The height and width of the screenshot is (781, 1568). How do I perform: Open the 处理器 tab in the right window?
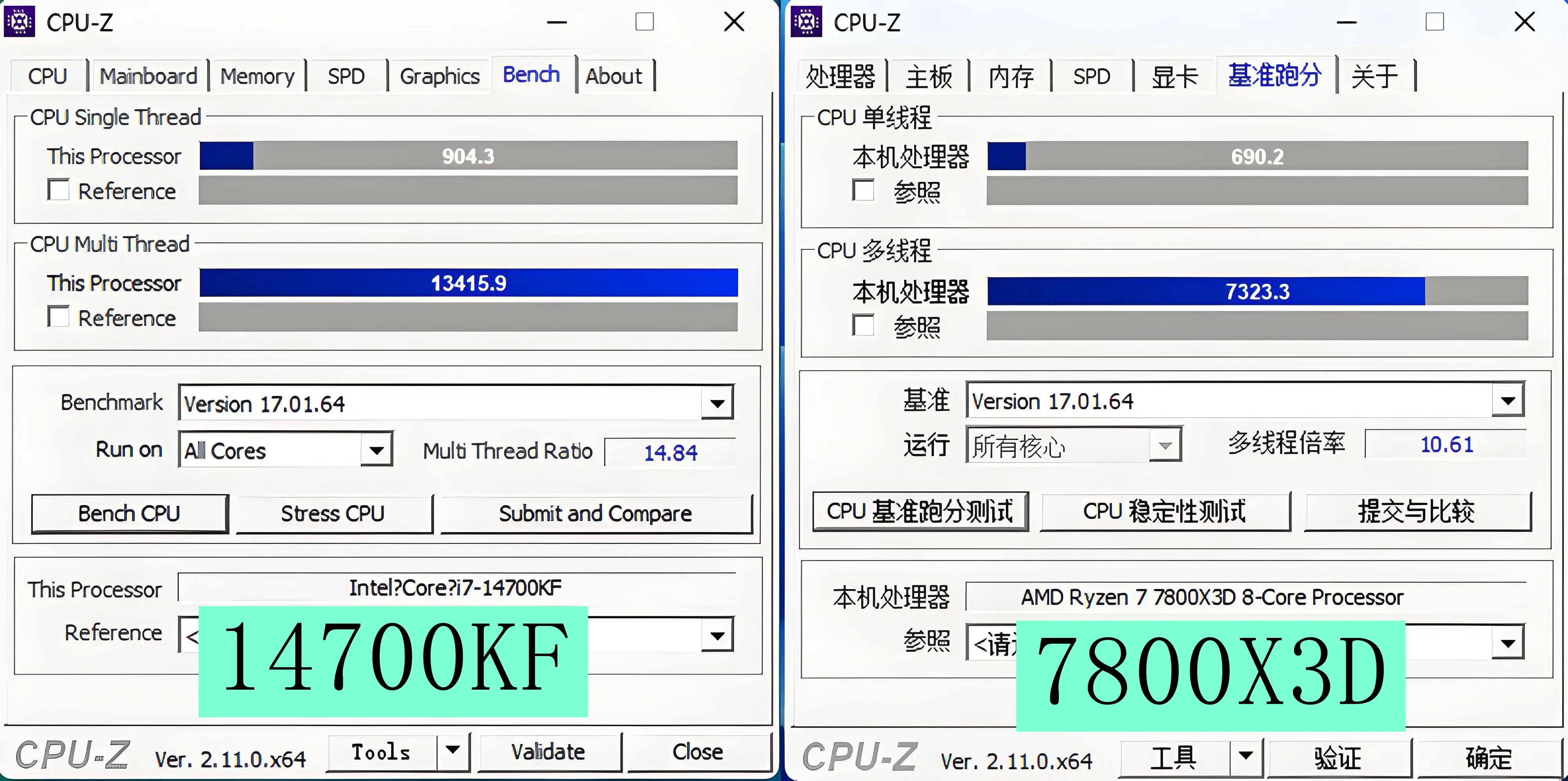tap(841, 76)
